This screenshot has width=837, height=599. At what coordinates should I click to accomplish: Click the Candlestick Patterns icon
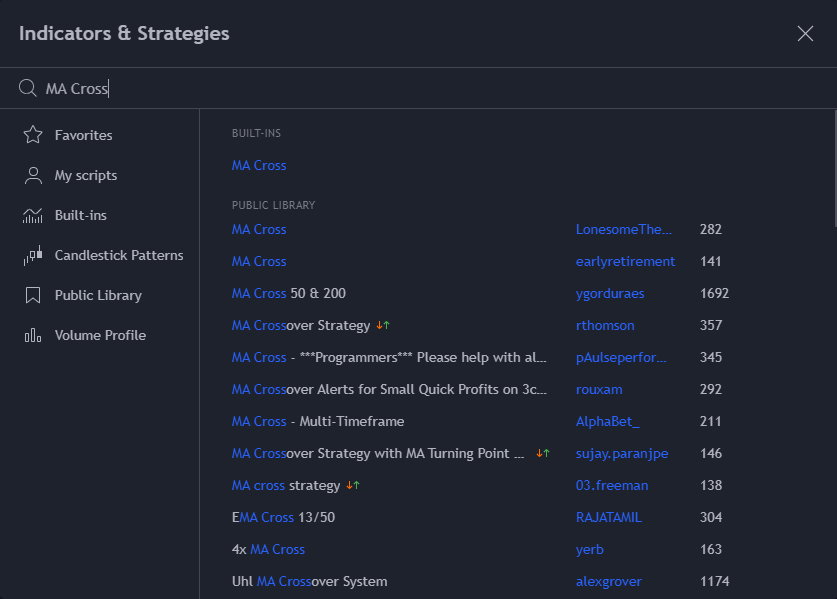pyautogui.click(x=33, y=255)
